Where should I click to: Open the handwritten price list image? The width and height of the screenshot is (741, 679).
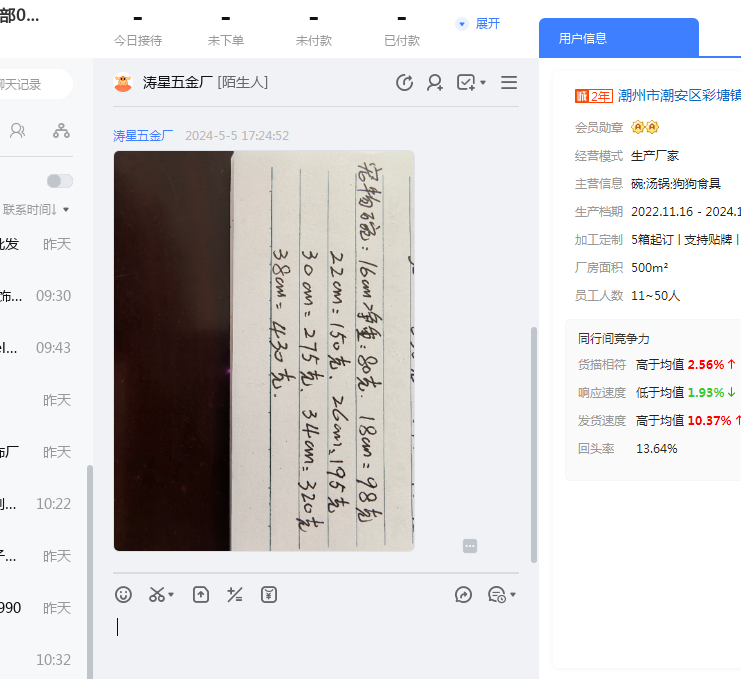click(264, 350)
